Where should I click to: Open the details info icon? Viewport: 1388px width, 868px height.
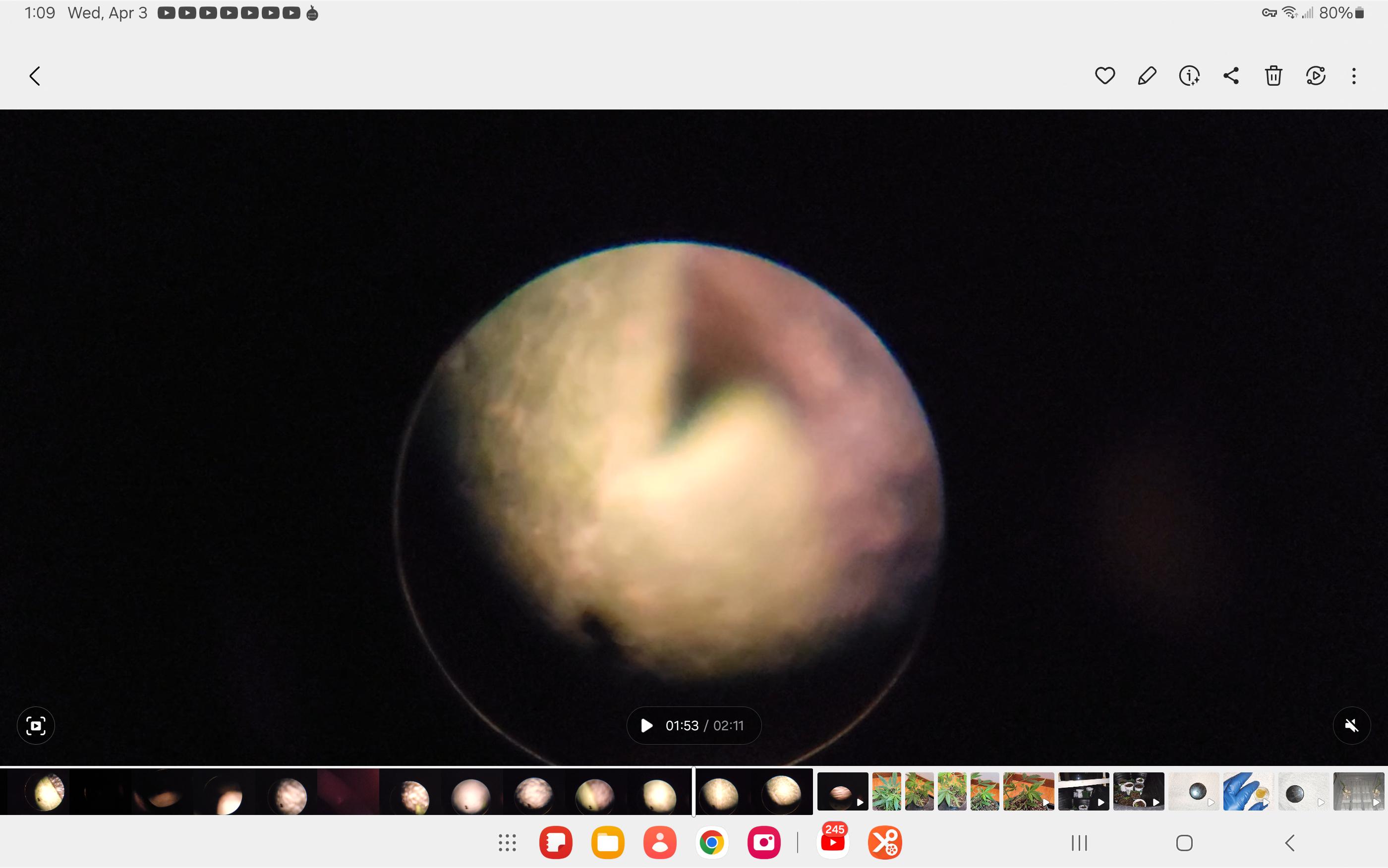click(x=1189, y=76)
